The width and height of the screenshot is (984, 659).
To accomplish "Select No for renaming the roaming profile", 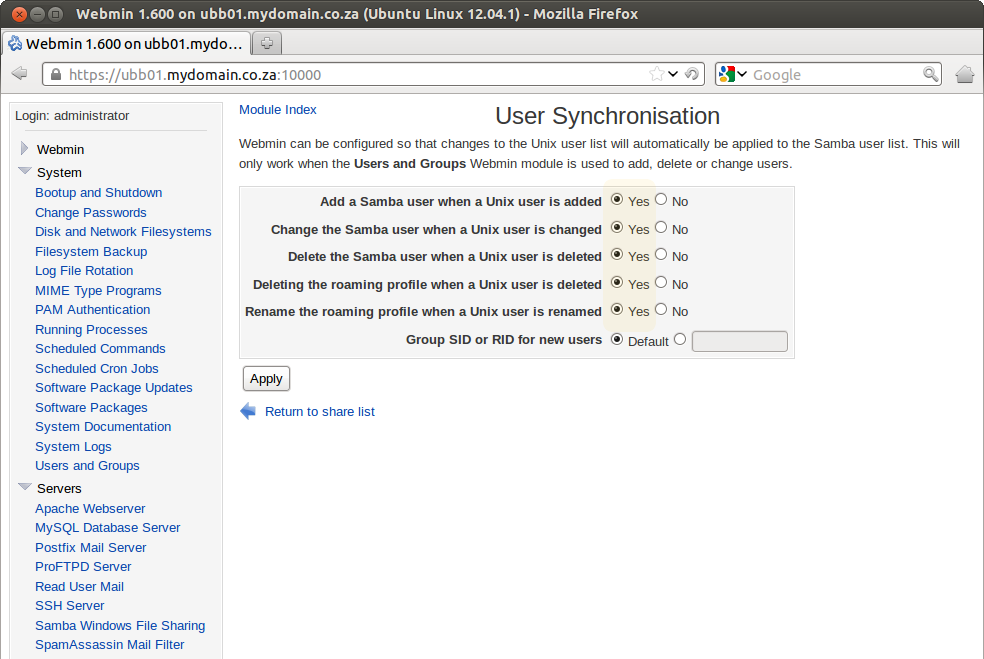I will [661, 309].
